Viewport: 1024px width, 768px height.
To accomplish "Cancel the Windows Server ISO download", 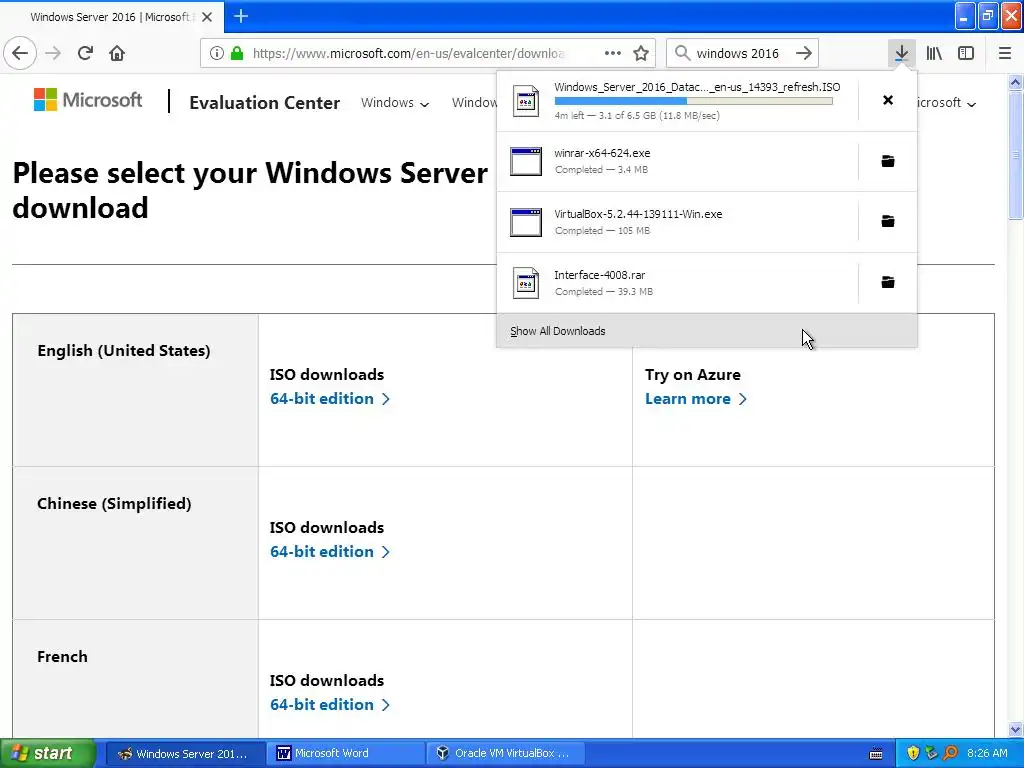I will [x=888, y=100].
